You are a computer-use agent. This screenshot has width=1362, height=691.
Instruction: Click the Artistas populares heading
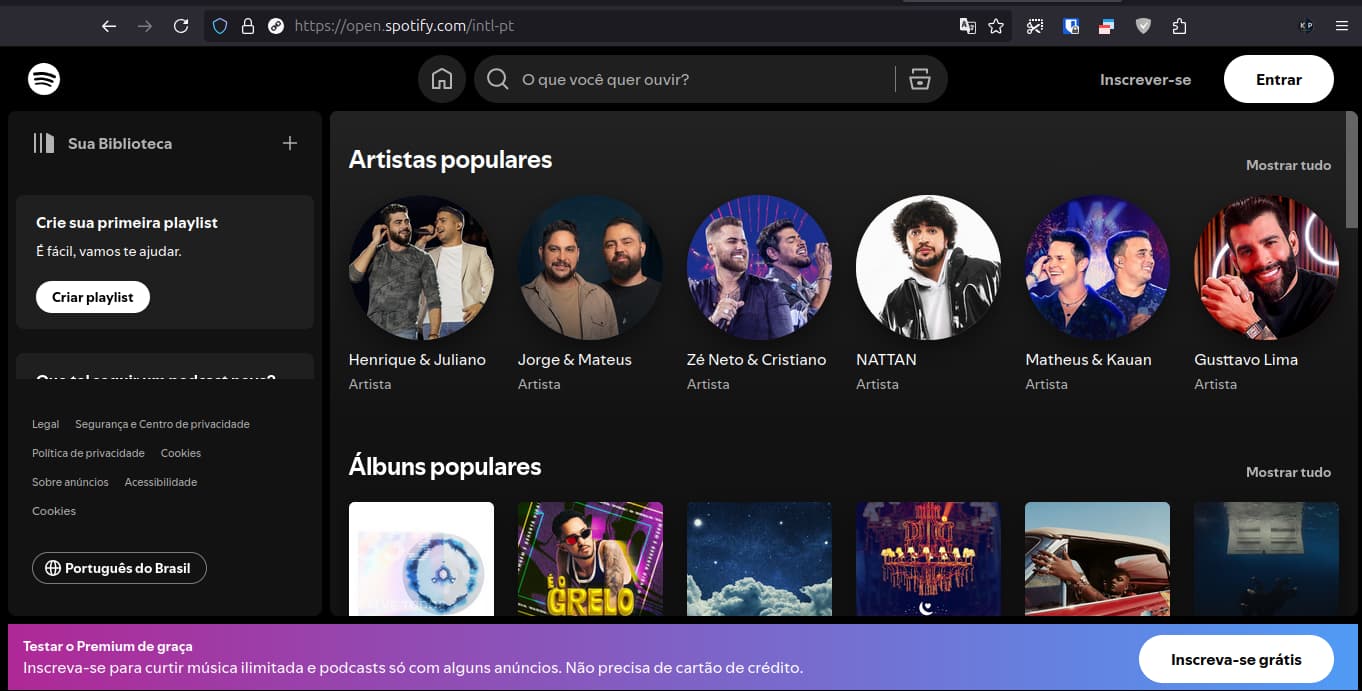pyautogui.click(x=450, y=159)
